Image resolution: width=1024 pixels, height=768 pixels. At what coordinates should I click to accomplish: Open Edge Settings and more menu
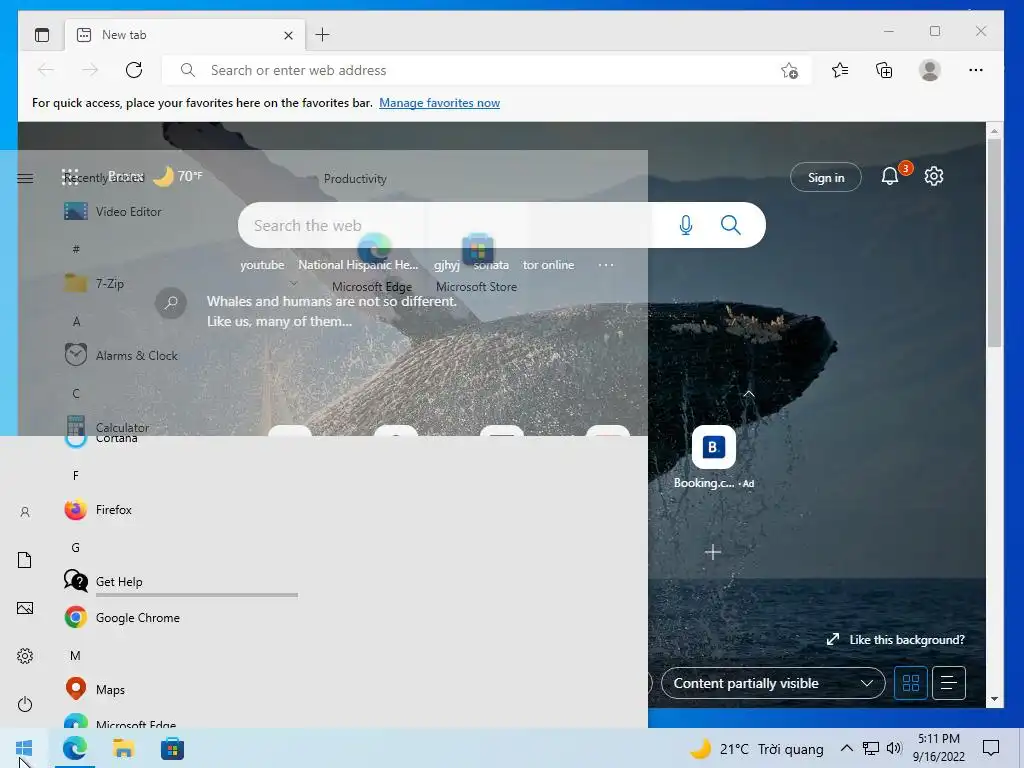point(976,70)
